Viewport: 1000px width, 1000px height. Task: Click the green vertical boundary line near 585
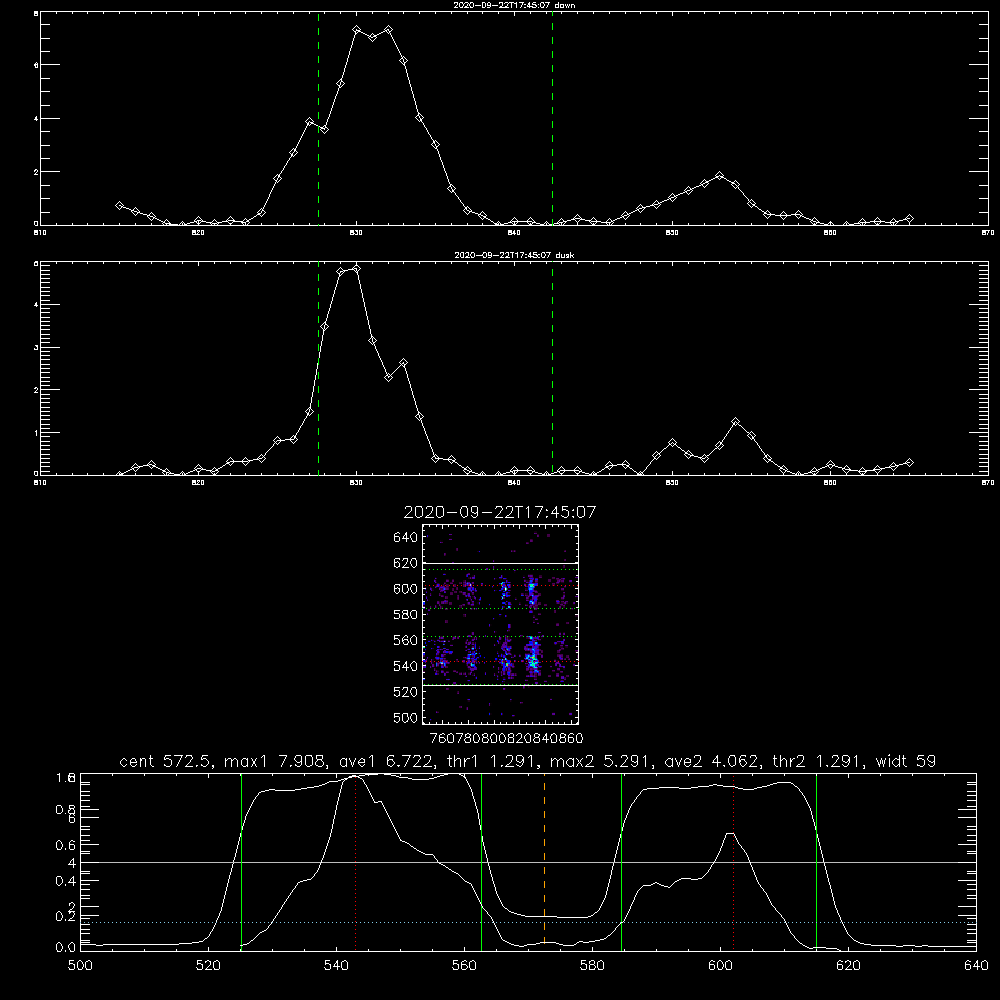click(621, 862)
